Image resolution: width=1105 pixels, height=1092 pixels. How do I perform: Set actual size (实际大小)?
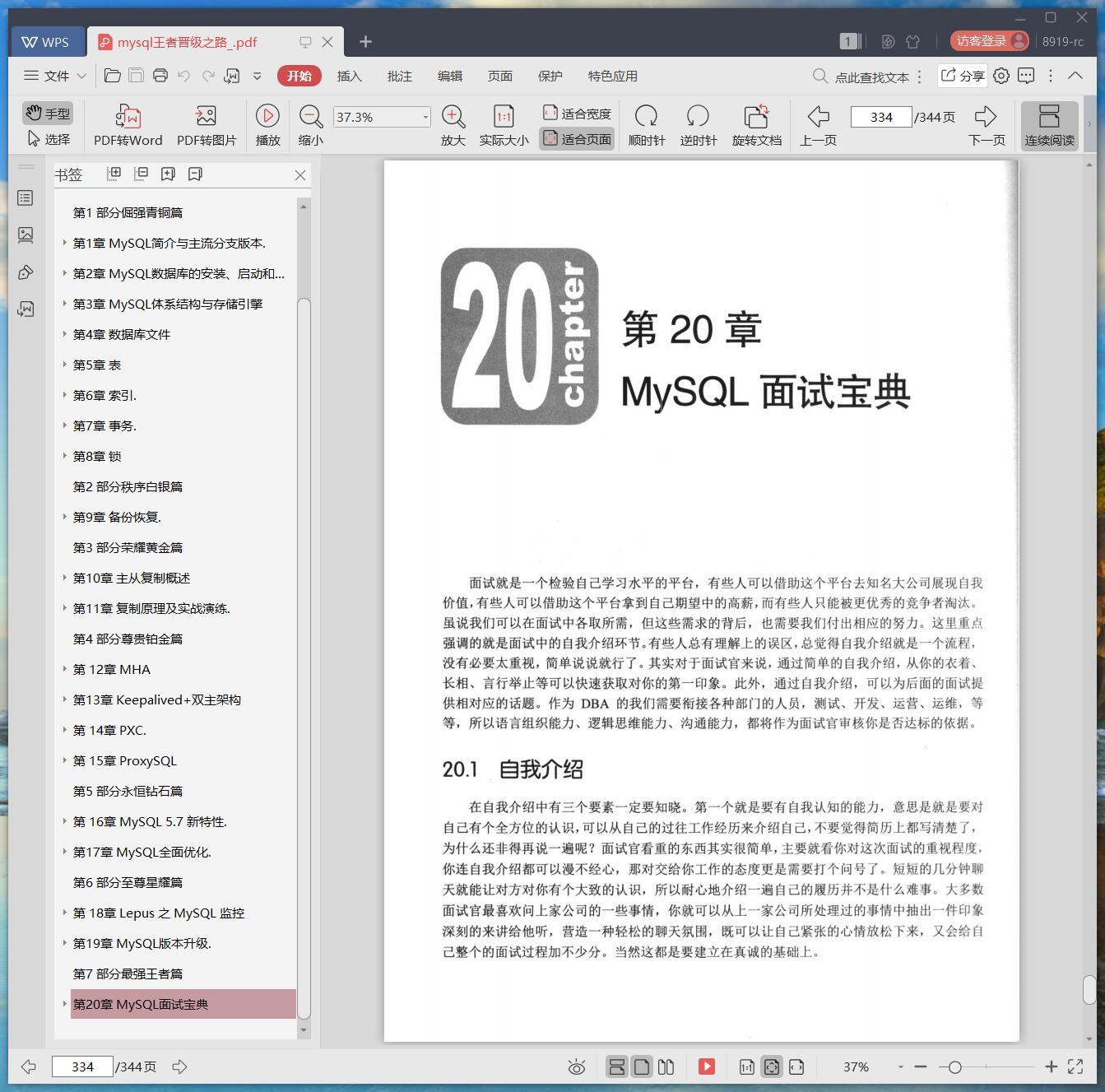504,125
